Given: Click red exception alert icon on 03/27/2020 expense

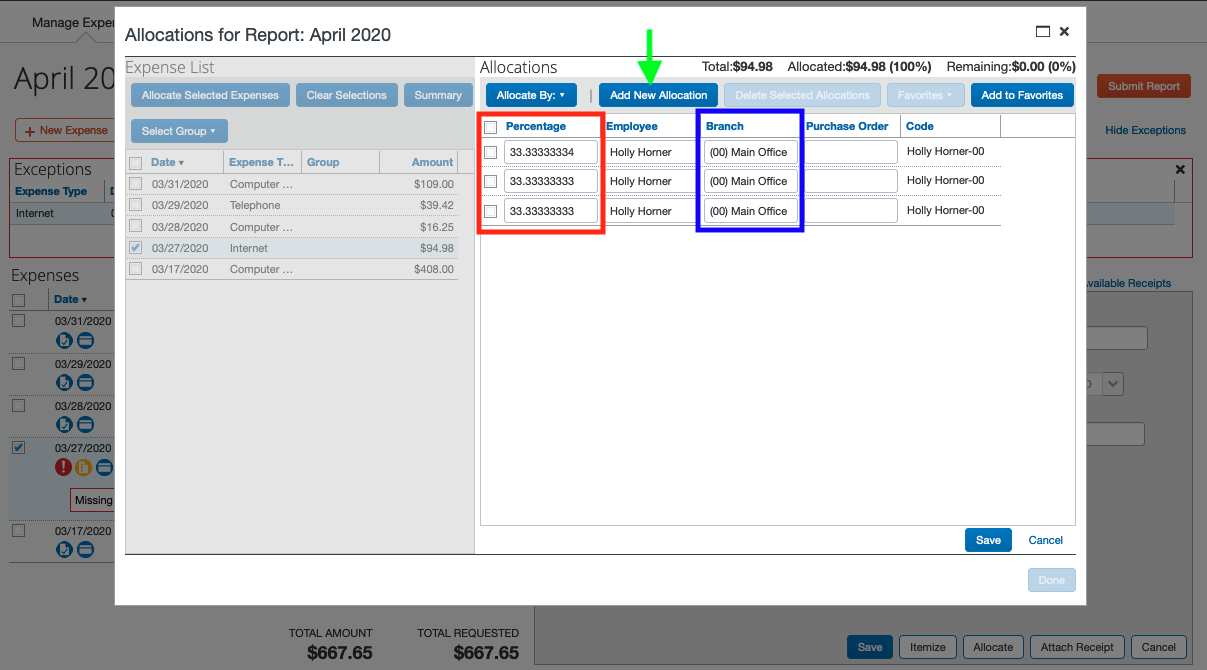Looking at the screenshot, I should 63,467.
